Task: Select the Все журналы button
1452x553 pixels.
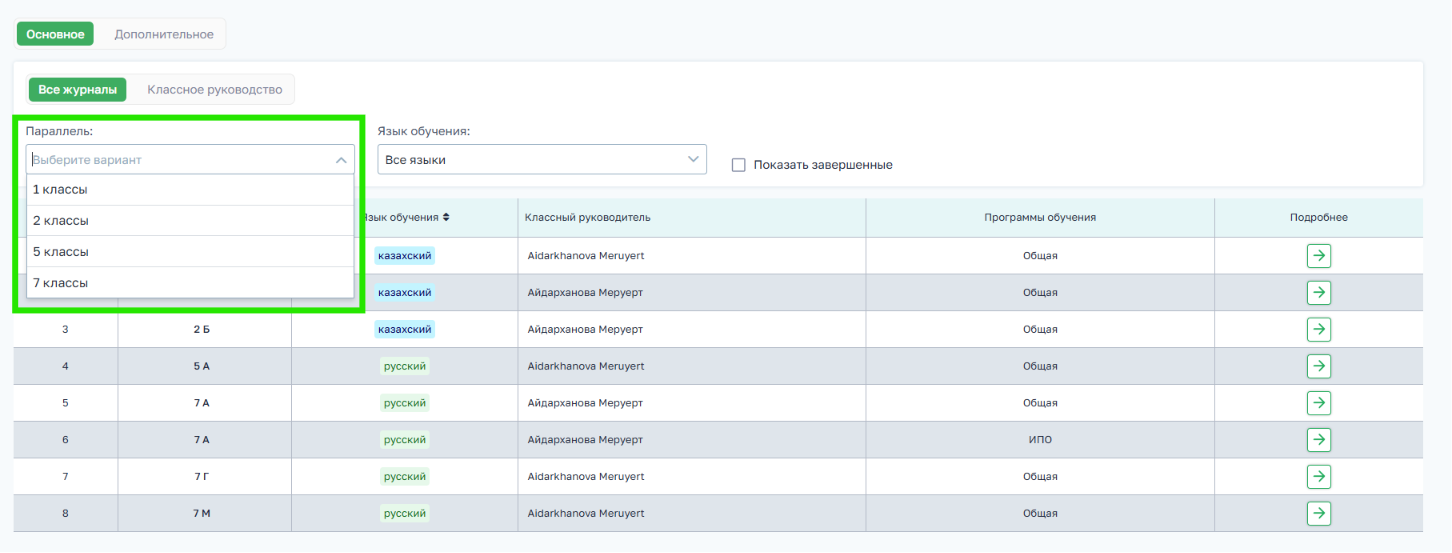Action: [x=78, y=90]
